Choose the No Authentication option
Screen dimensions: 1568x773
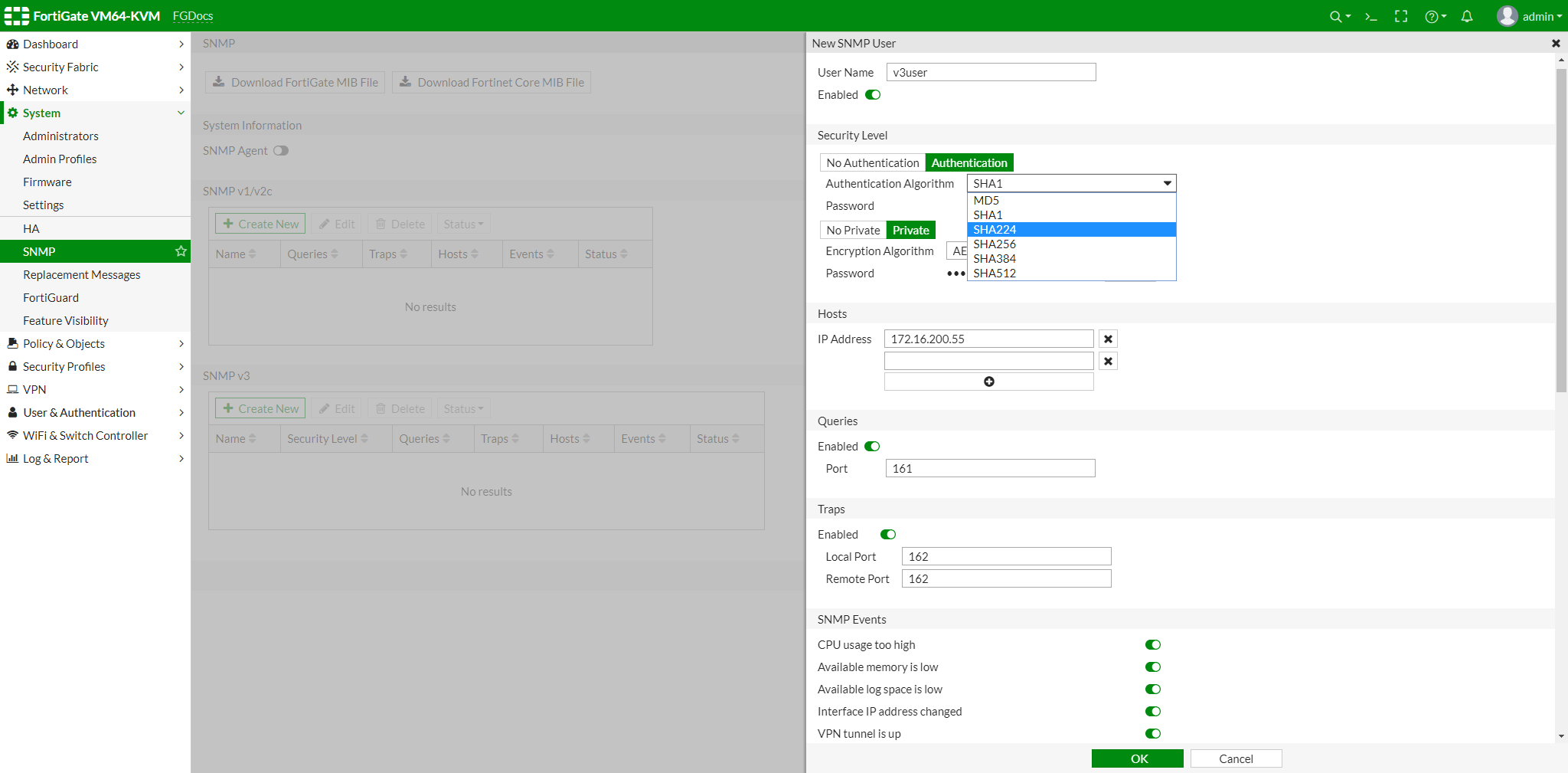point(872,162)
